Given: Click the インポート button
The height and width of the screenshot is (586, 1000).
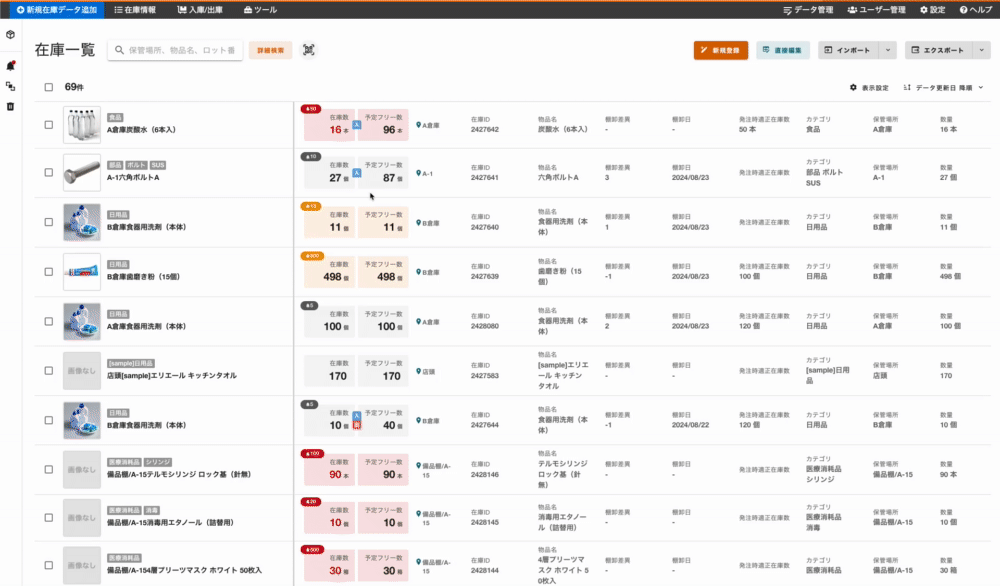Looking at the screenshot, I should [849, 50].
